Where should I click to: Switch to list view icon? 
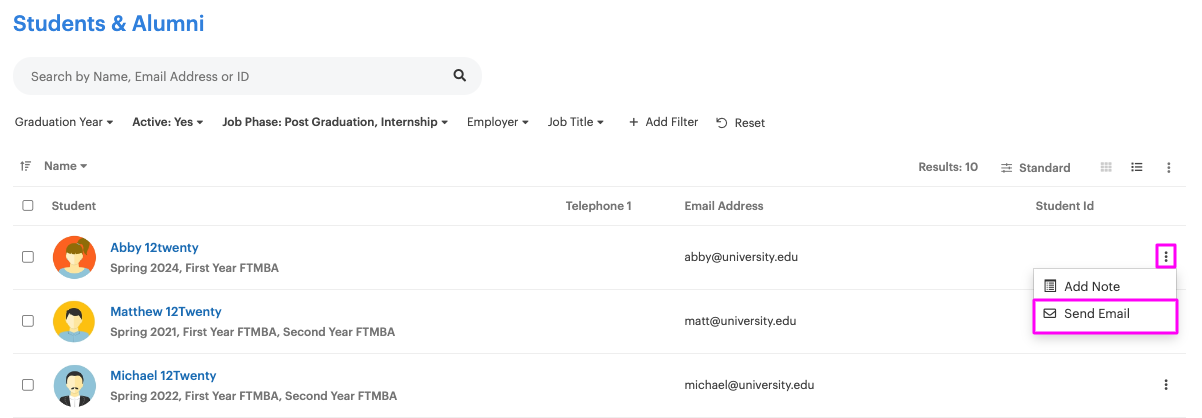(x=1137, y=167)
